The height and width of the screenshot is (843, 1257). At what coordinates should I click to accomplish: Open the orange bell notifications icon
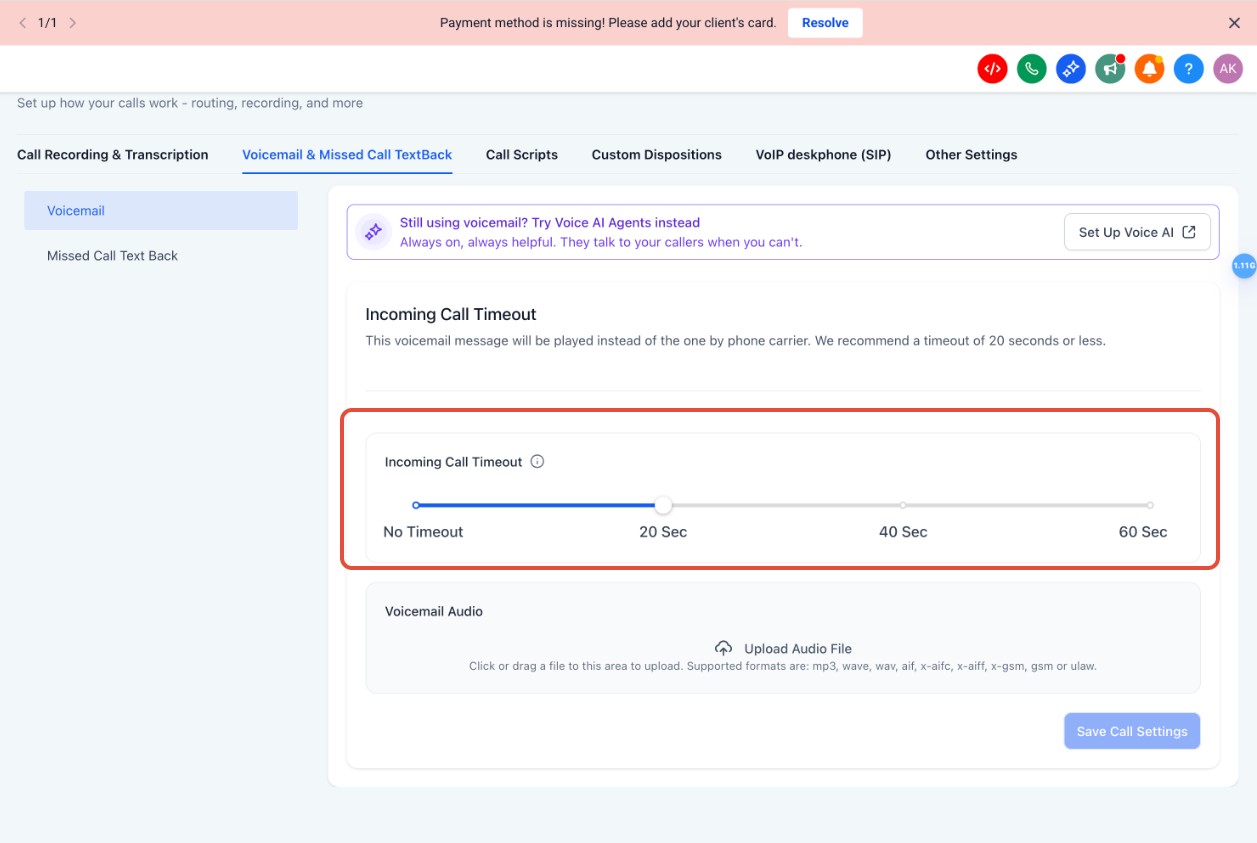click(x=1149, y=69)
